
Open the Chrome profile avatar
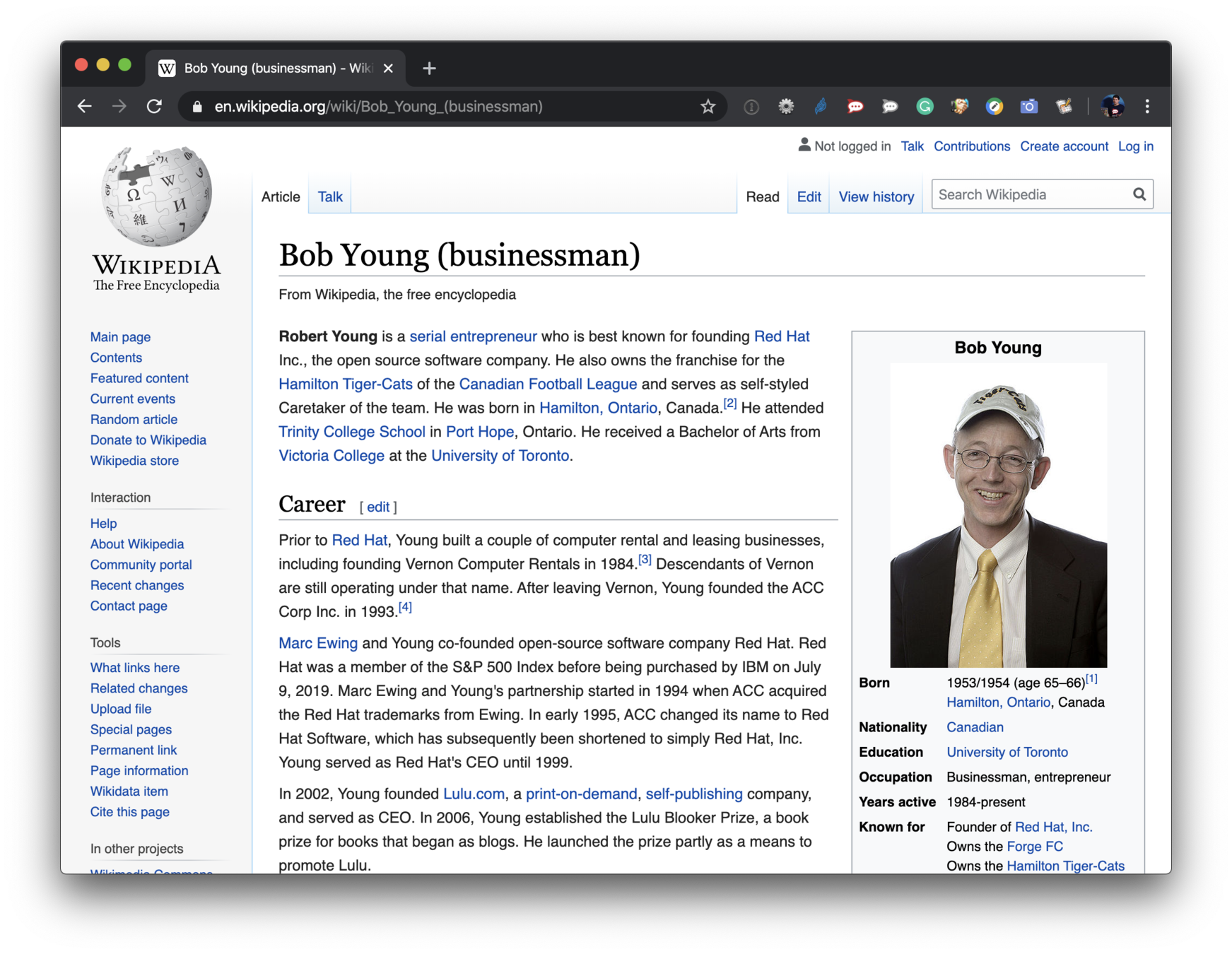(1113, 107)
